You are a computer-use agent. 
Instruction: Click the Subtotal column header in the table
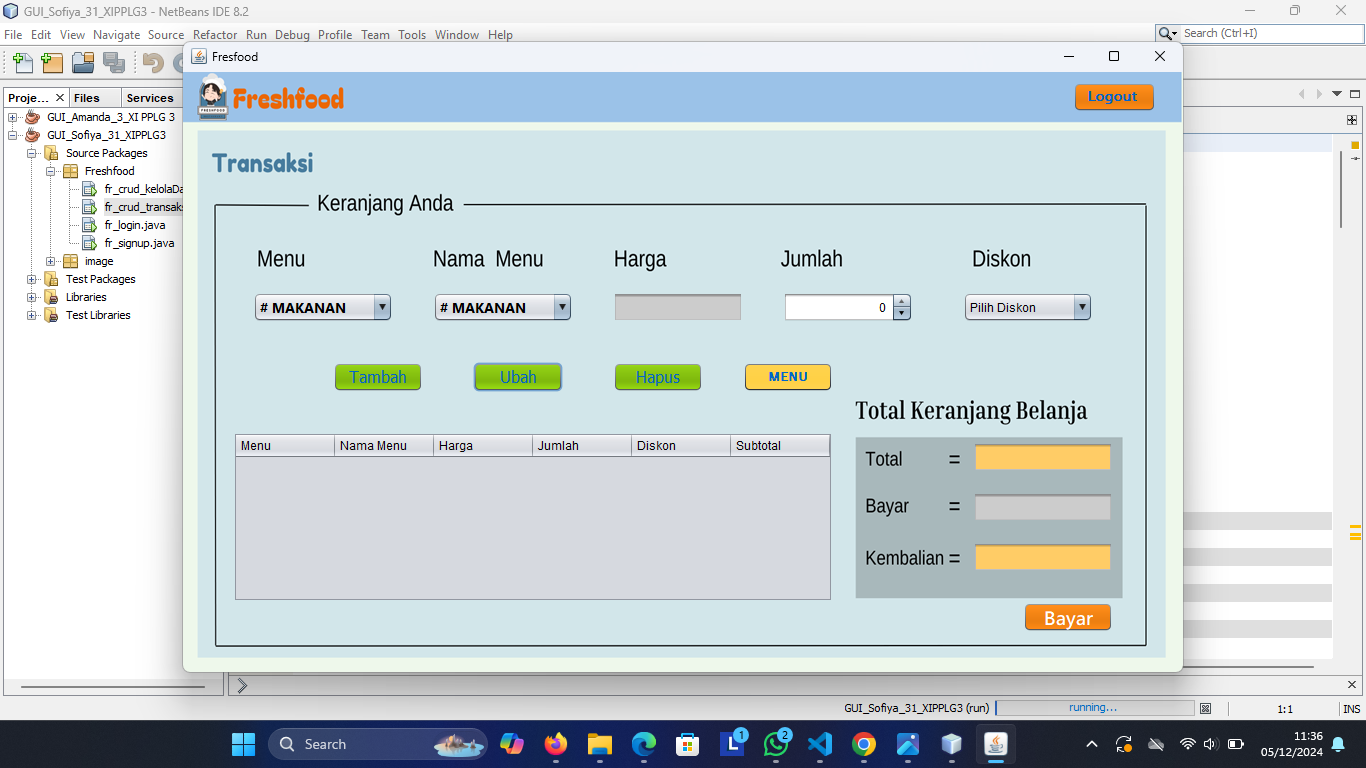point(779,446)
